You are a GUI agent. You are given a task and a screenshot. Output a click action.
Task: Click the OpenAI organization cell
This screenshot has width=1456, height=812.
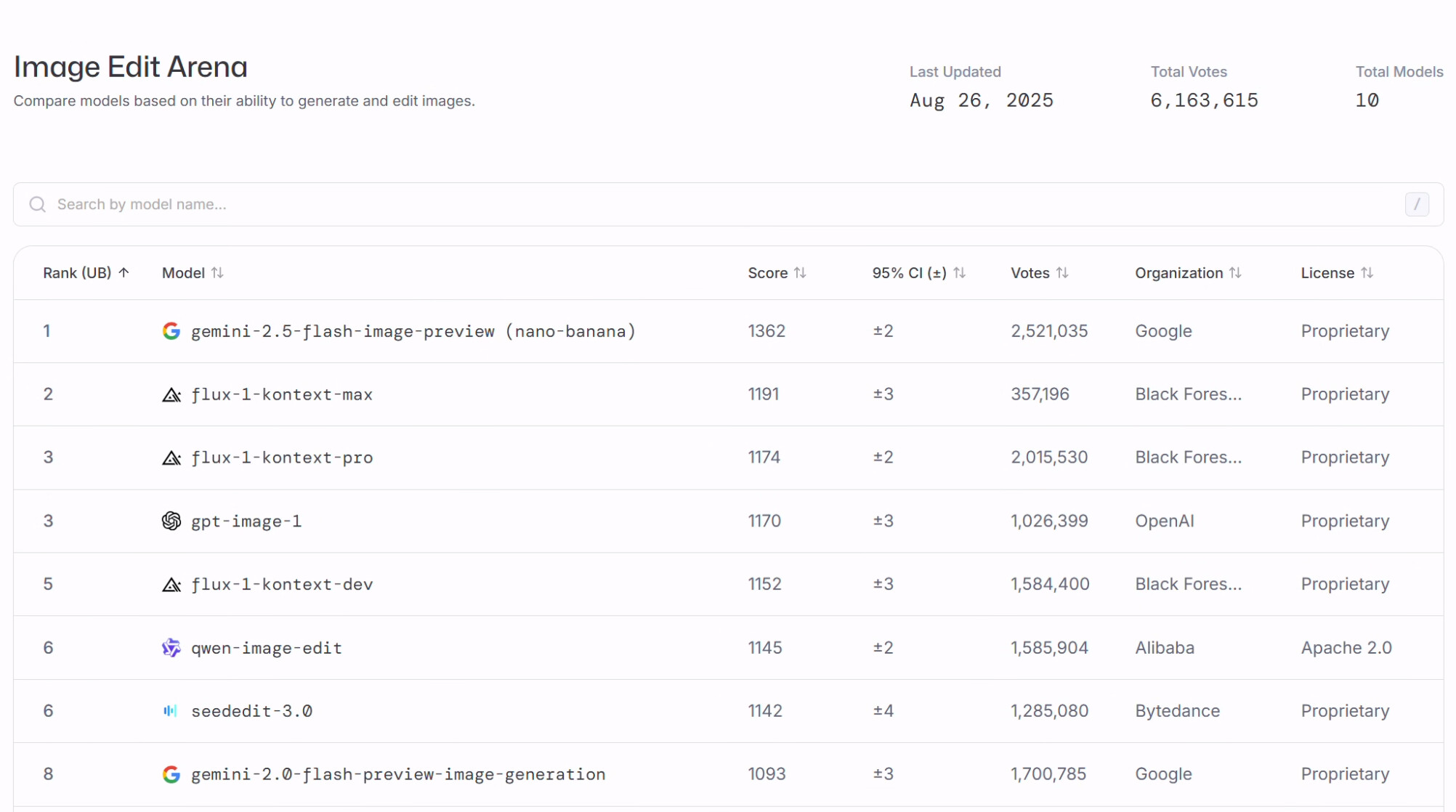[1165, 521]
